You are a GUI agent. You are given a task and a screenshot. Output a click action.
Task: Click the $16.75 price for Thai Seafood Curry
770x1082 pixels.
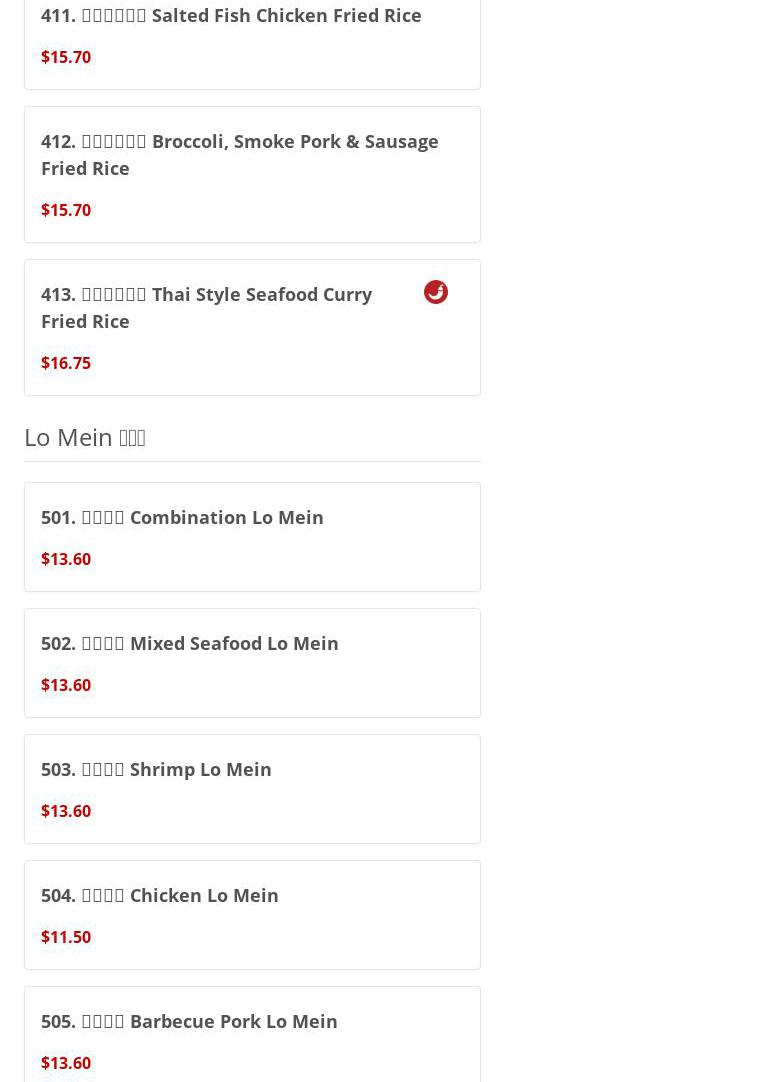click(x=66, y=364)
